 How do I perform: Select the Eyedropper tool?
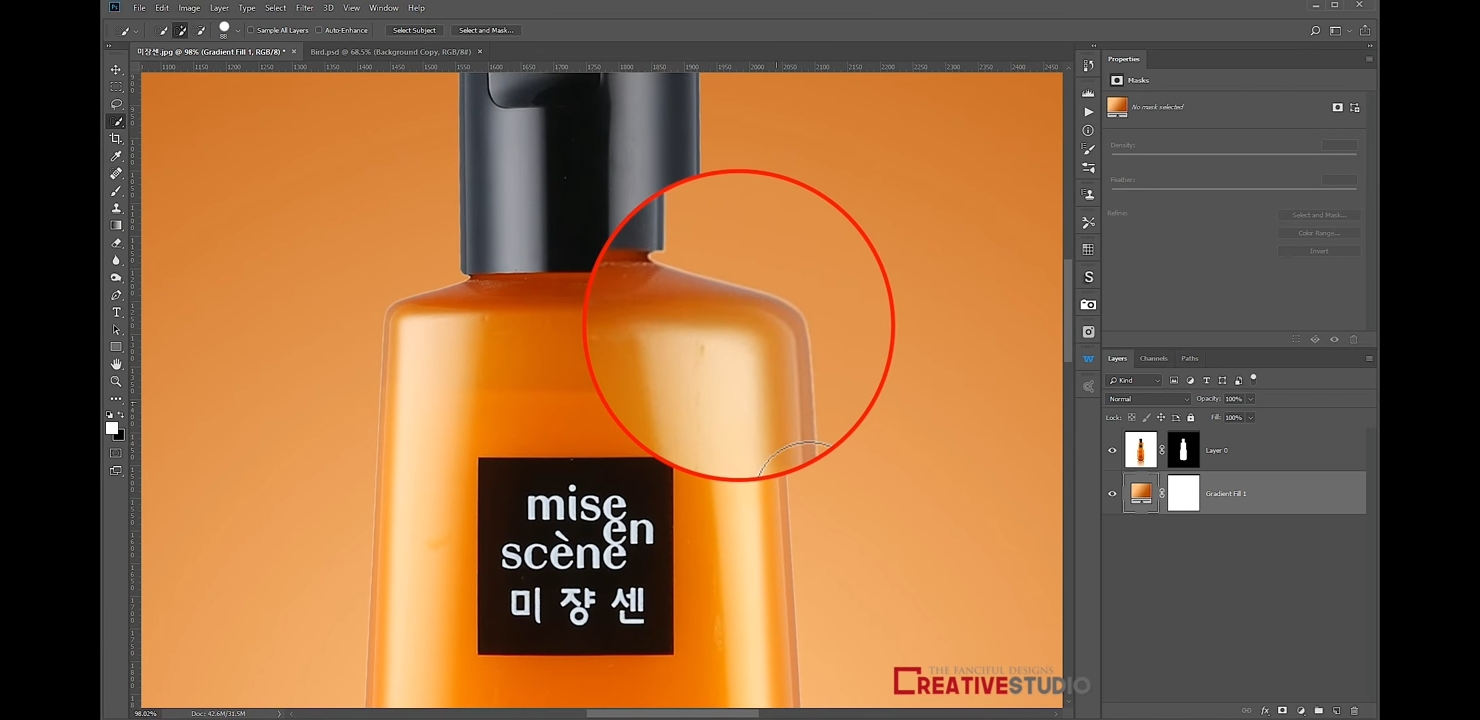pyautogui.click(x=116, y=156)
